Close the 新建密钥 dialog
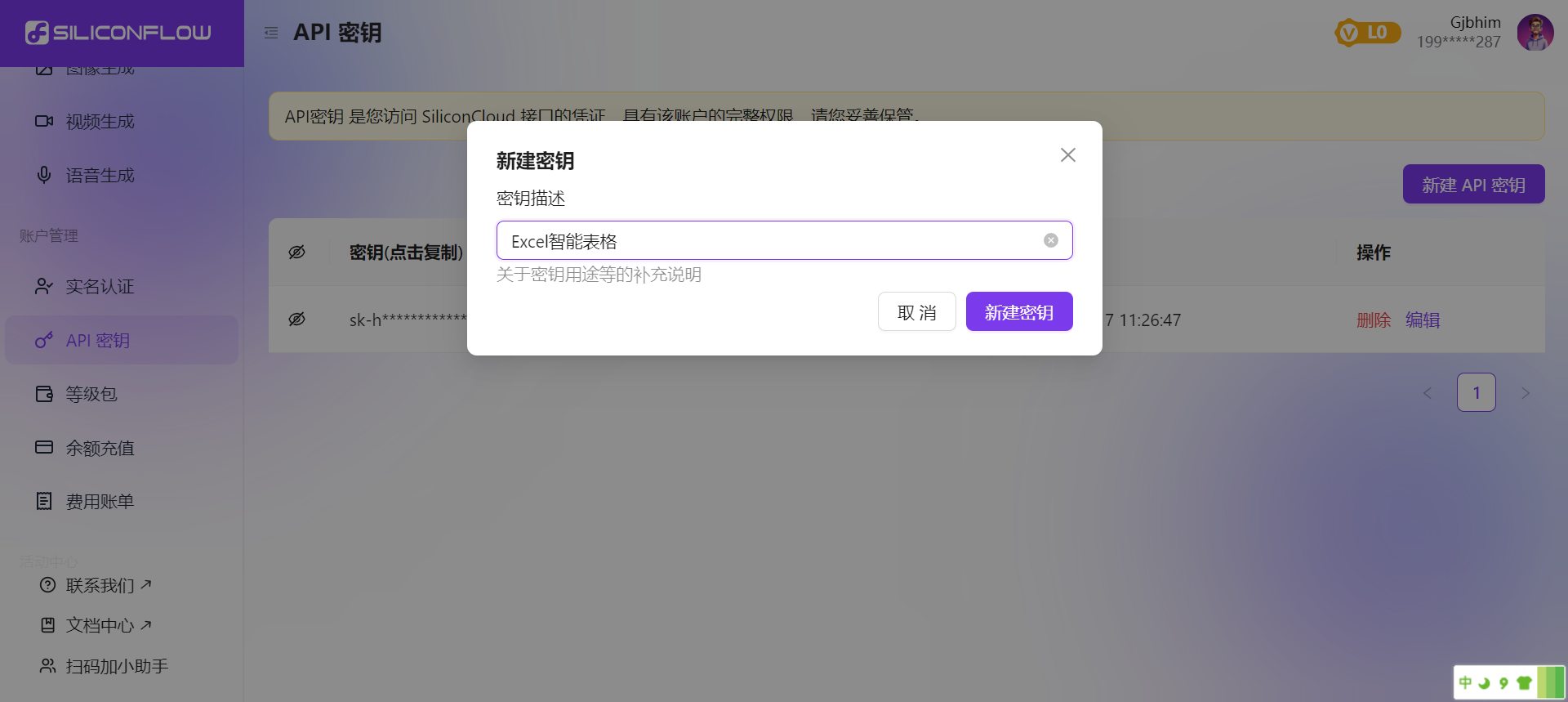Viewport: 1568px width, 702px height. (1067, 155)
